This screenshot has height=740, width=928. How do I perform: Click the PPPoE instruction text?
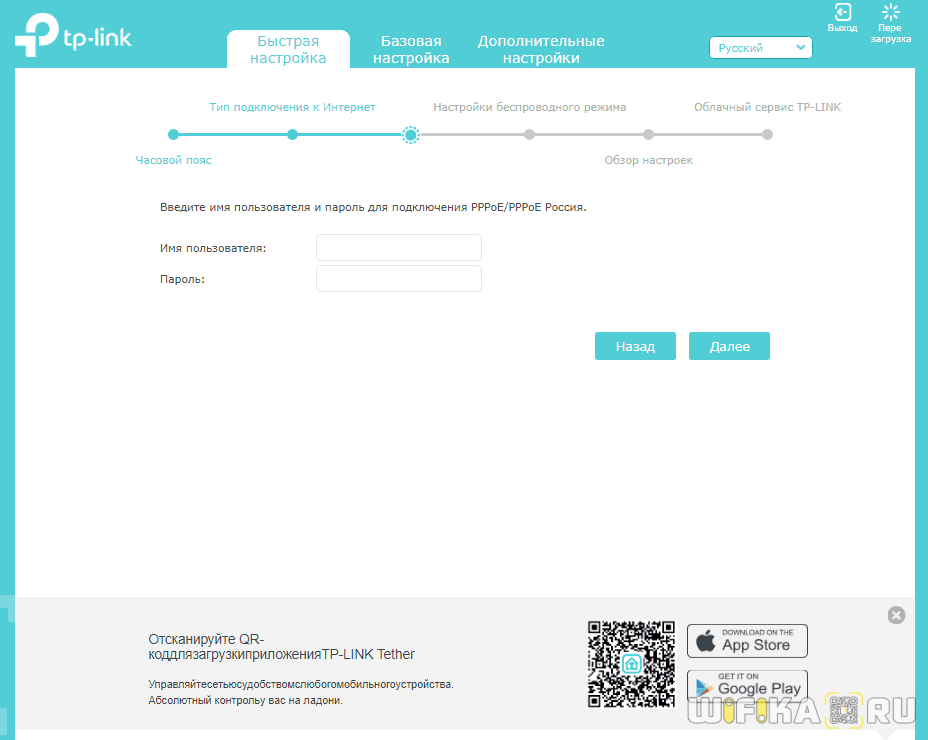tap(373, 207)
